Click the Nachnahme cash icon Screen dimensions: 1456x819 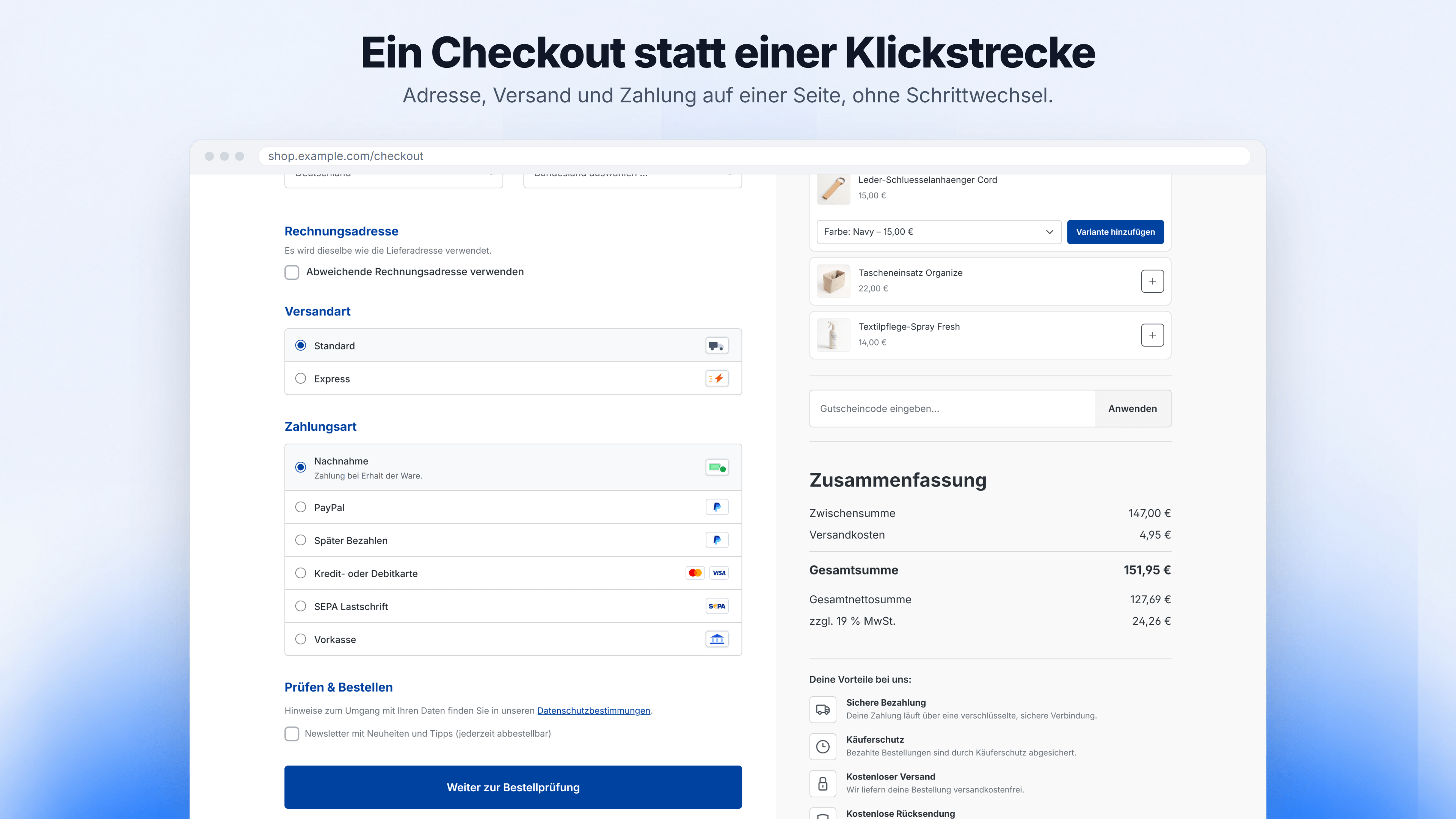tap(717, 468)
